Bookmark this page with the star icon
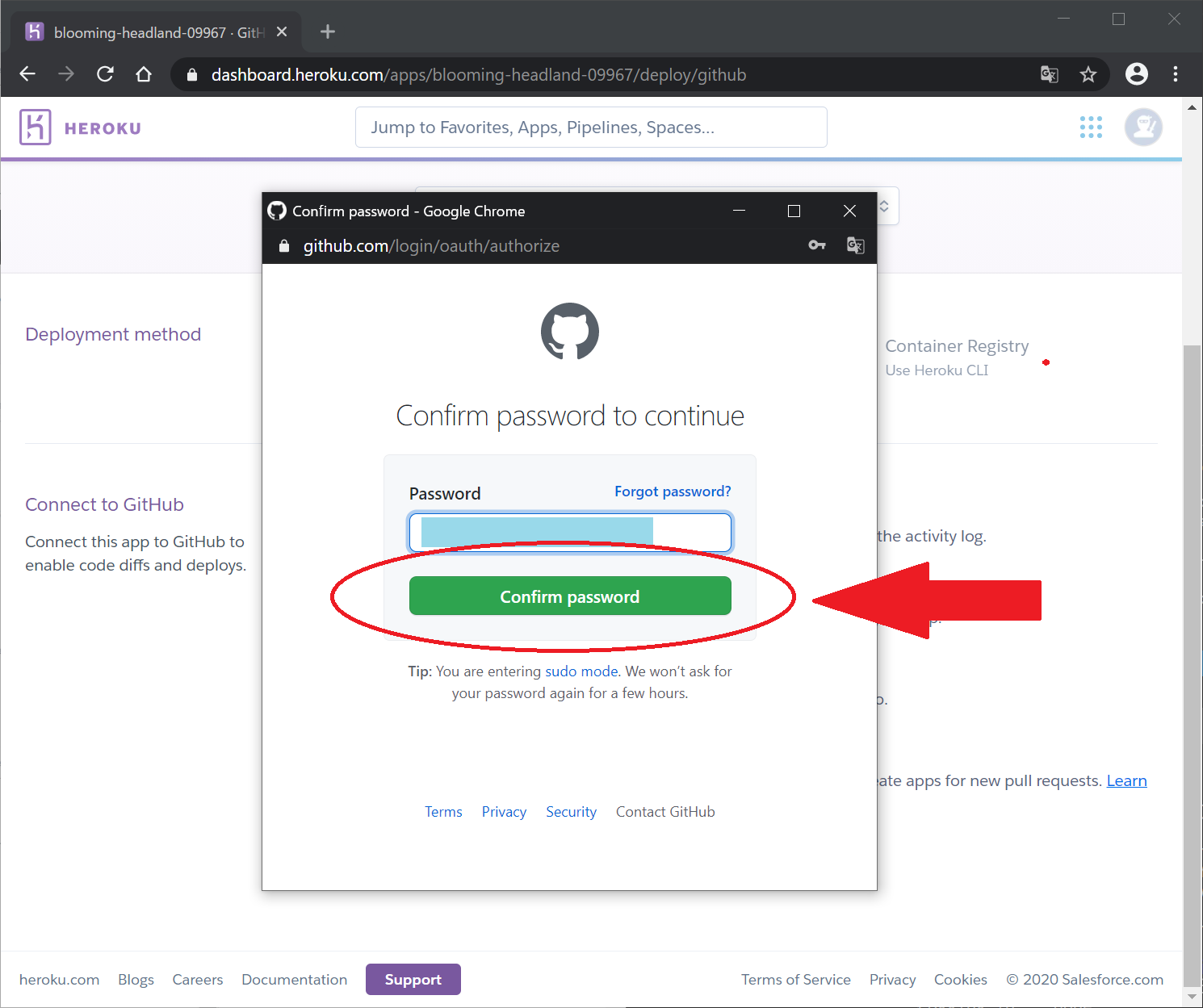This screenshot has height=1008, width=1203. click(1088, 74)
